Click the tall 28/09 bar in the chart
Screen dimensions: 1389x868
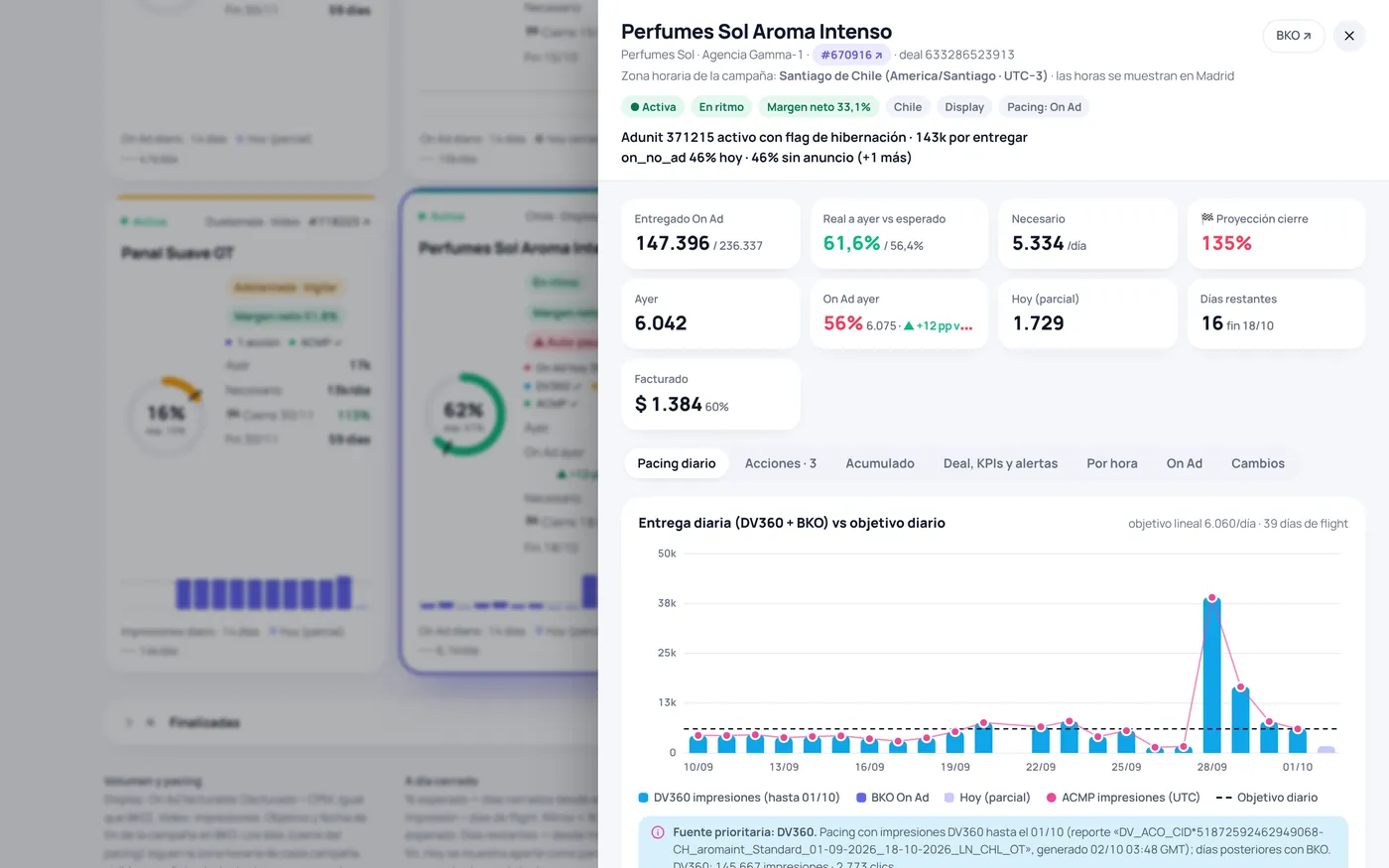click(x=1211, y=676)
